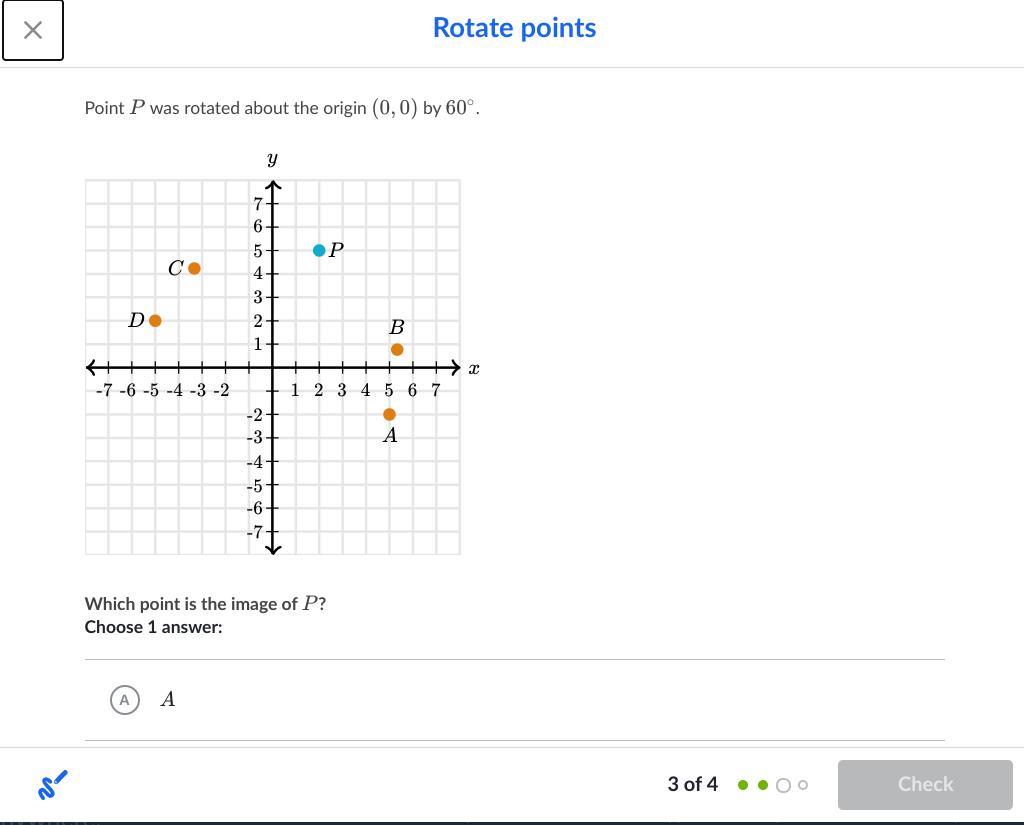Select the radio circle for choice A
1024x825 pixels.
(124, 700)
